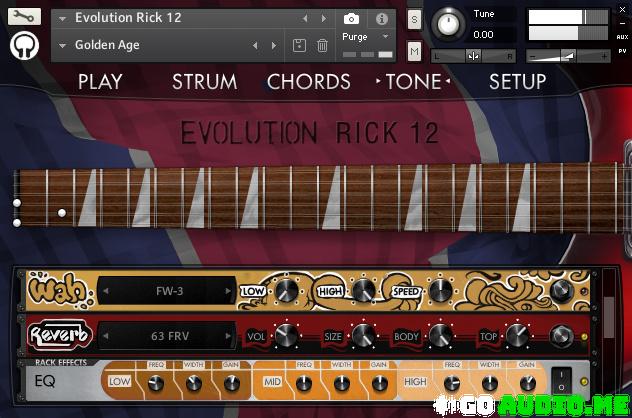Adjust the reverb TOP knob

(x=517, y=335)
